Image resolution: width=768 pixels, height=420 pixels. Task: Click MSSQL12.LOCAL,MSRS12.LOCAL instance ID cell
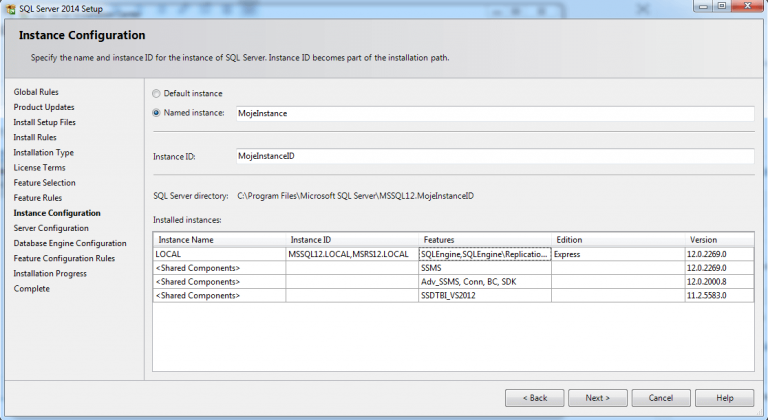[x=352, y=254]
